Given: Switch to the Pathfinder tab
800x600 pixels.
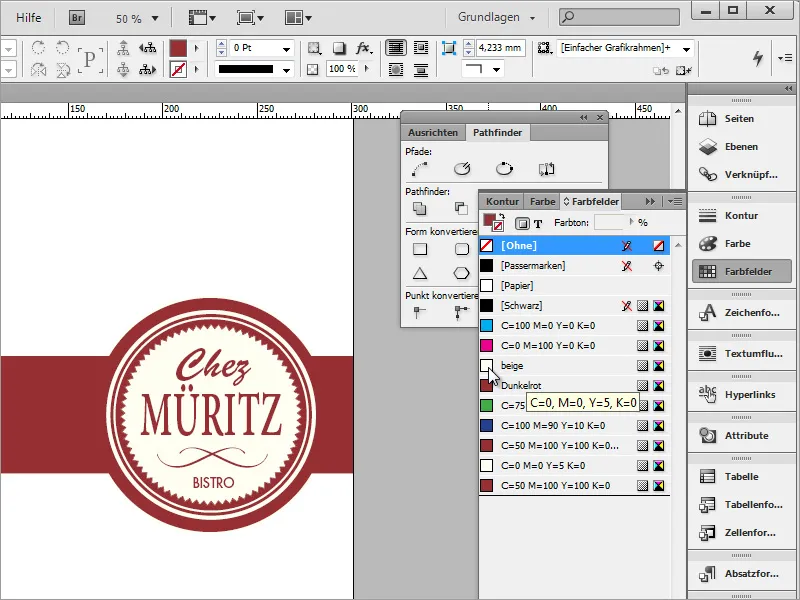Looking at the screenshot, I should (496, 131).
